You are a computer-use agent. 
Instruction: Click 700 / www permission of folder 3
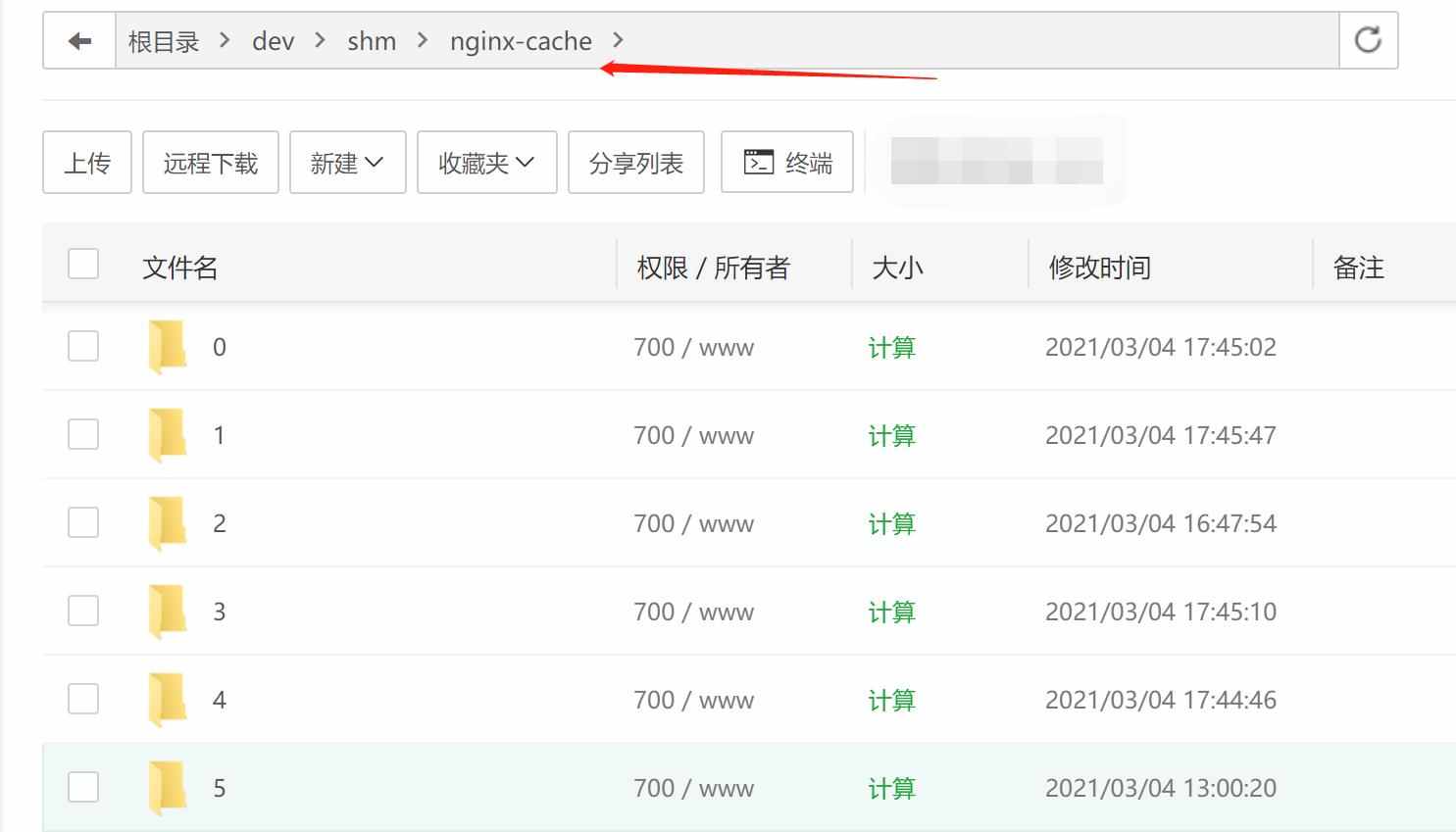point(694,612)
